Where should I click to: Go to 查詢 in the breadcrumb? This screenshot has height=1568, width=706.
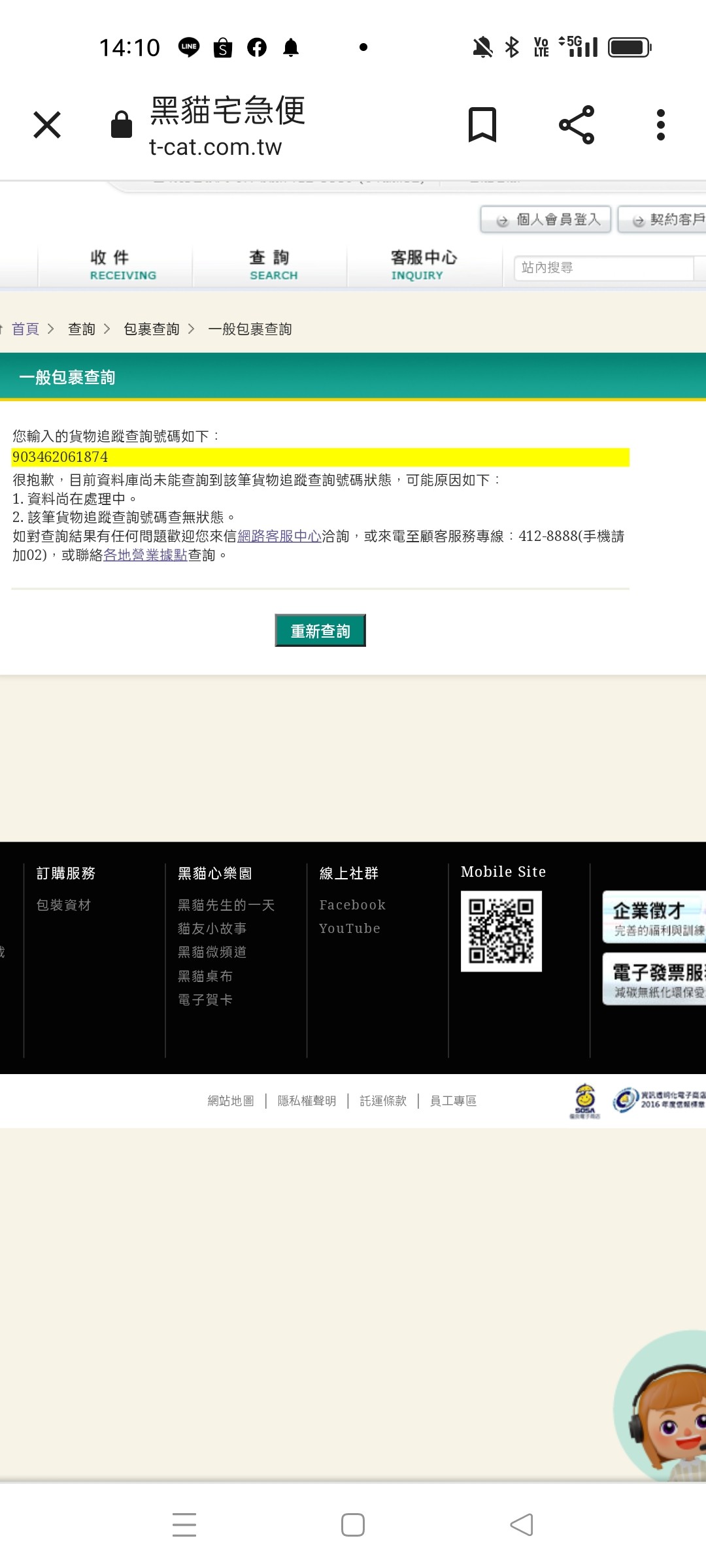82,329
